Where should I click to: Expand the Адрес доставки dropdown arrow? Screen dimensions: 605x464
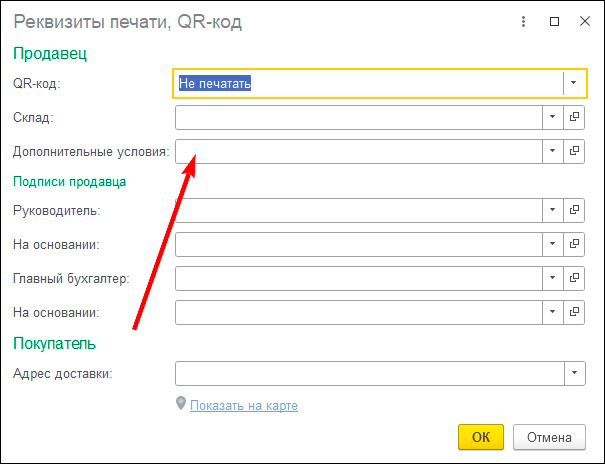pos(574,374)
